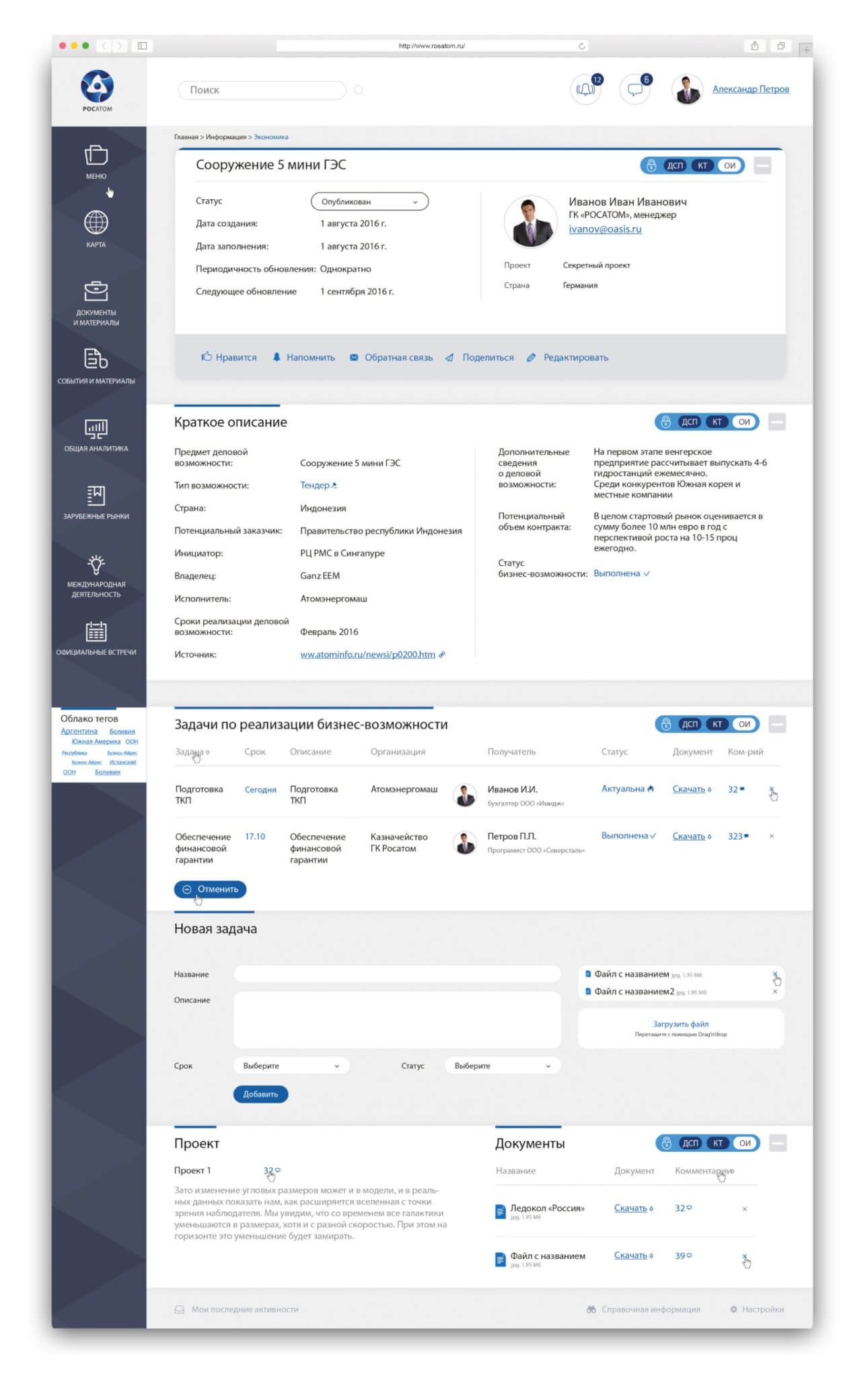Open the chat messages icon
The width and height of the screenshot is (868, 1378).
(635, 89)
